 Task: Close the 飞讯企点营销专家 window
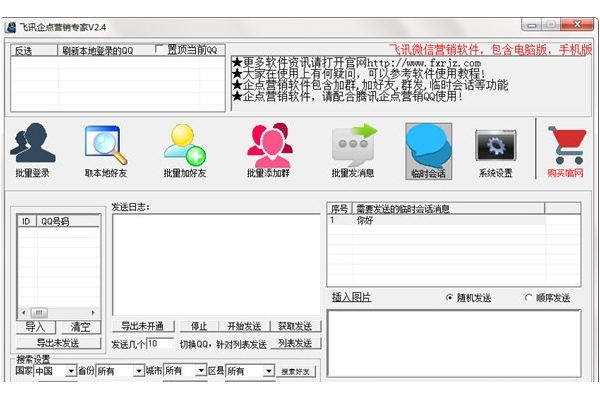pyautogui.click(x=577, y=24)
